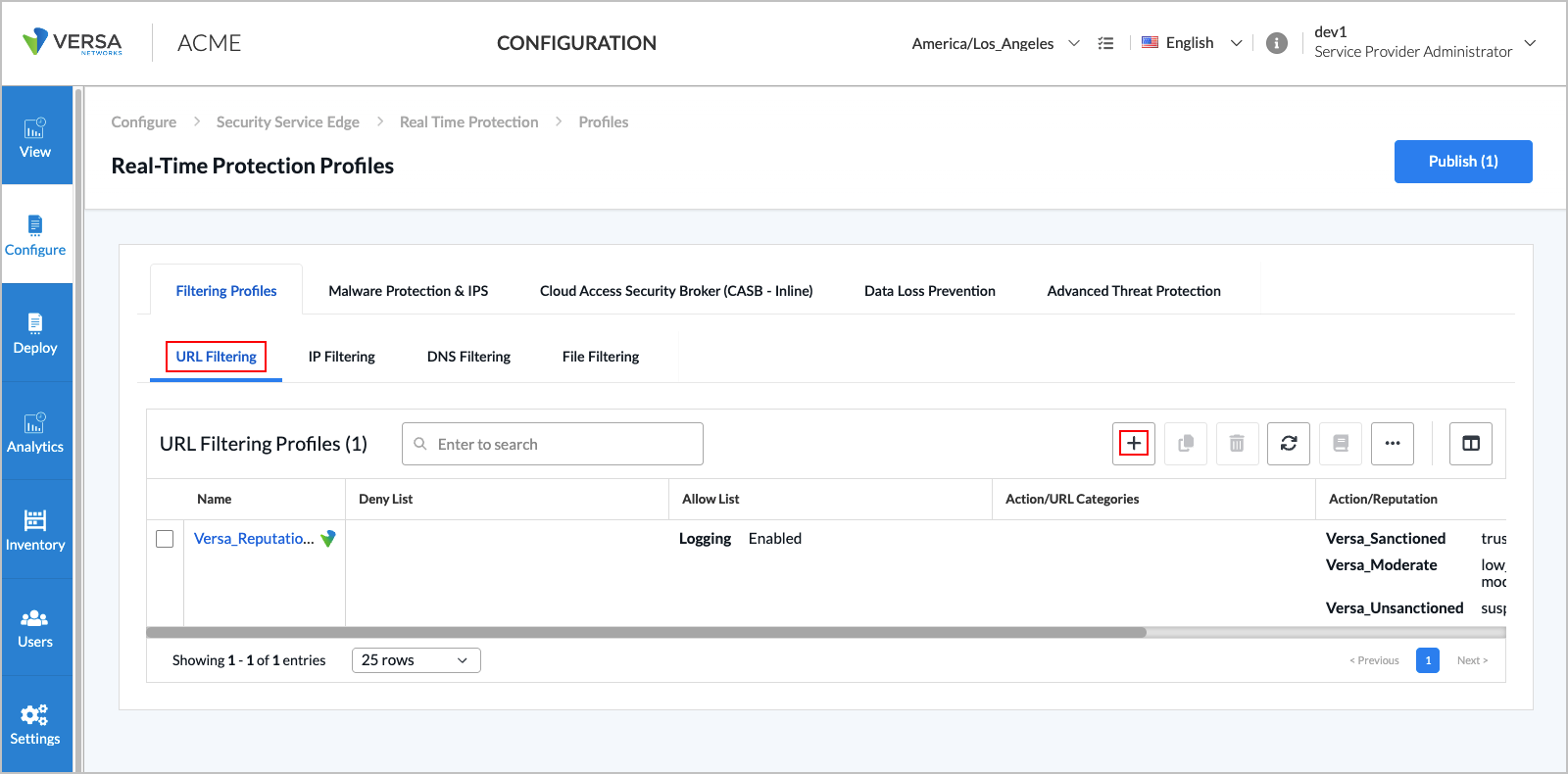Viewport: 1568px width, 774px height.
Task: Click the Versa Networks logo
Action: point(73,42)
